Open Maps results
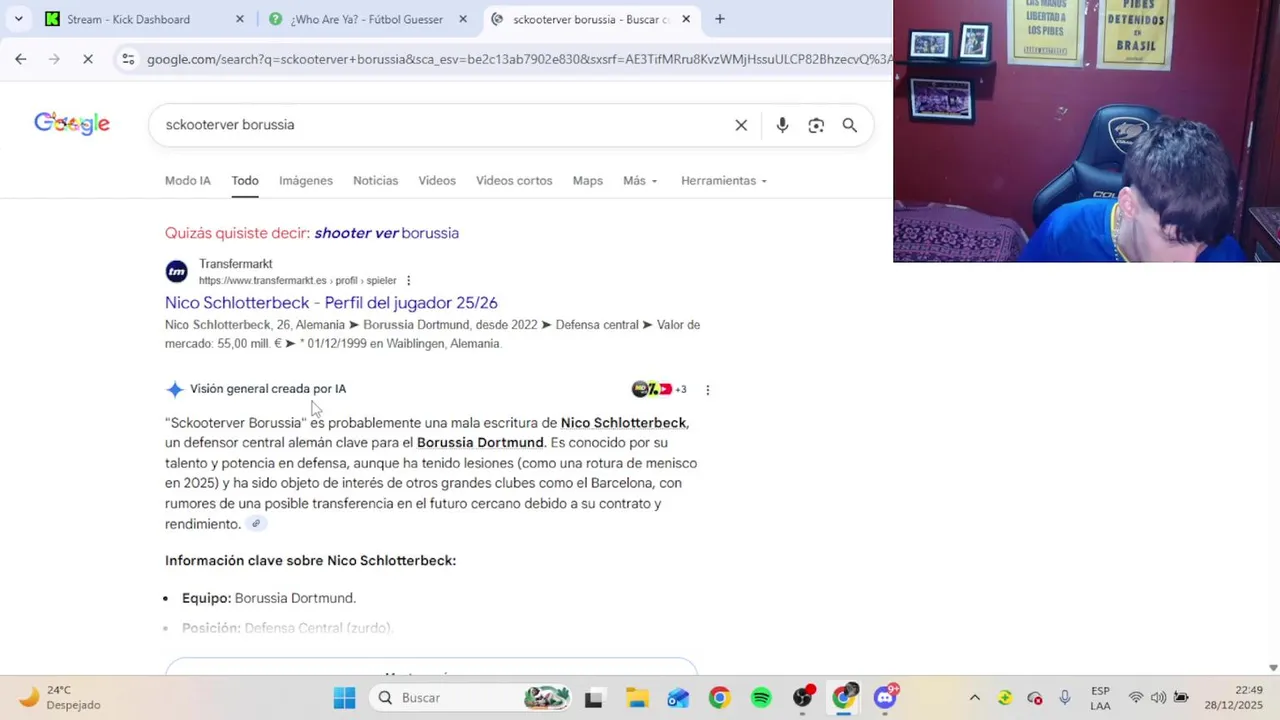This screenshot has height=720, width=1280. click(x=588, y=181)
